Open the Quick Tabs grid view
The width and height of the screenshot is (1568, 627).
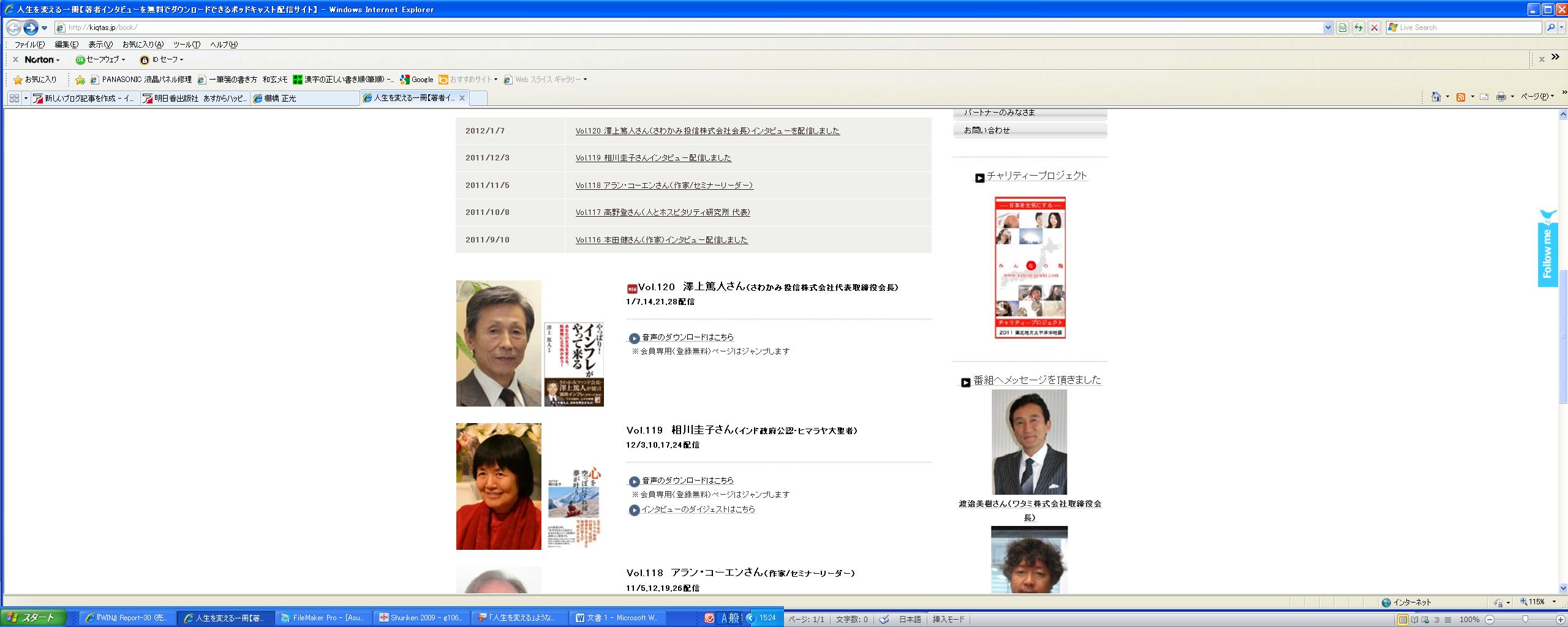15,98
